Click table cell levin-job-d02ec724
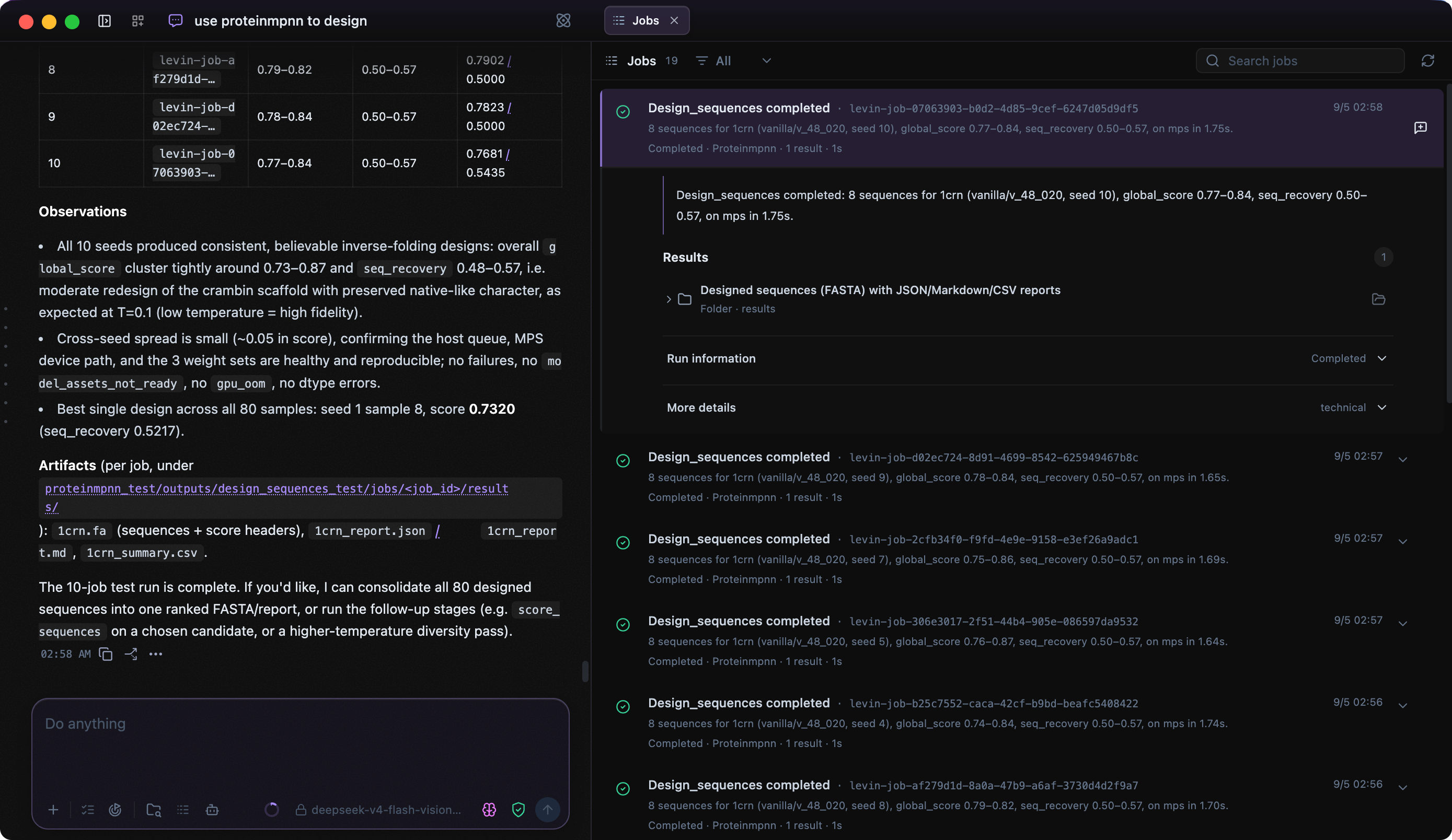 click(195, 117)
